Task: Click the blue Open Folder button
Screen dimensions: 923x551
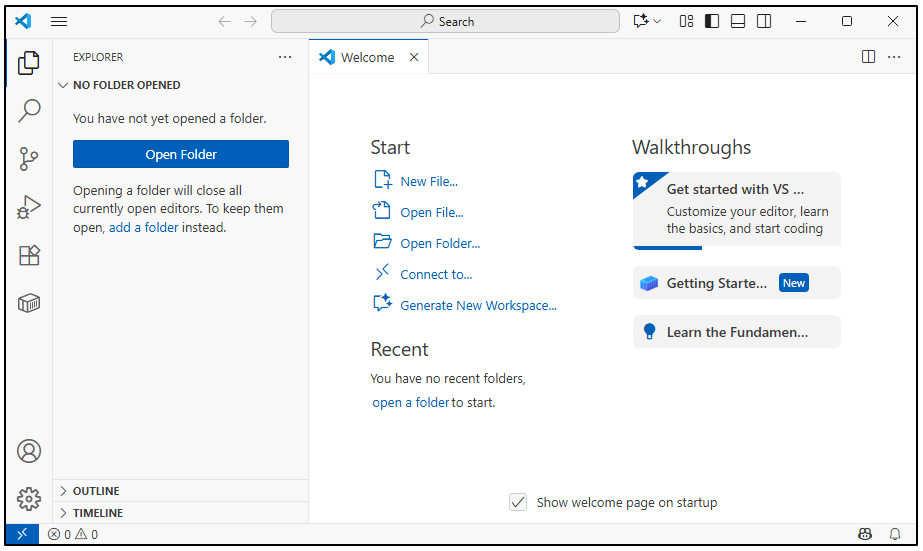Action: (x=181, y=154)
